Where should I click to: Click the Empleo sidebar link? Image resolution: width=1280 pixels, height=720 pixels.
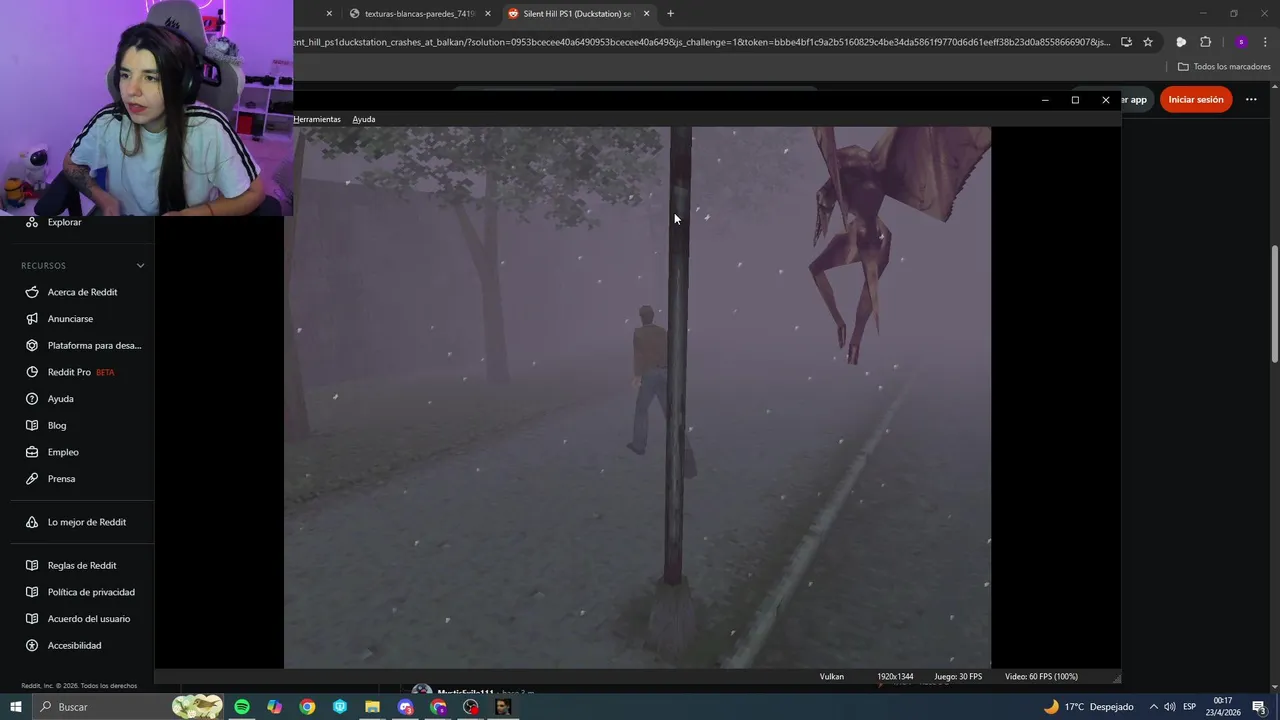[x=63, y=452]
